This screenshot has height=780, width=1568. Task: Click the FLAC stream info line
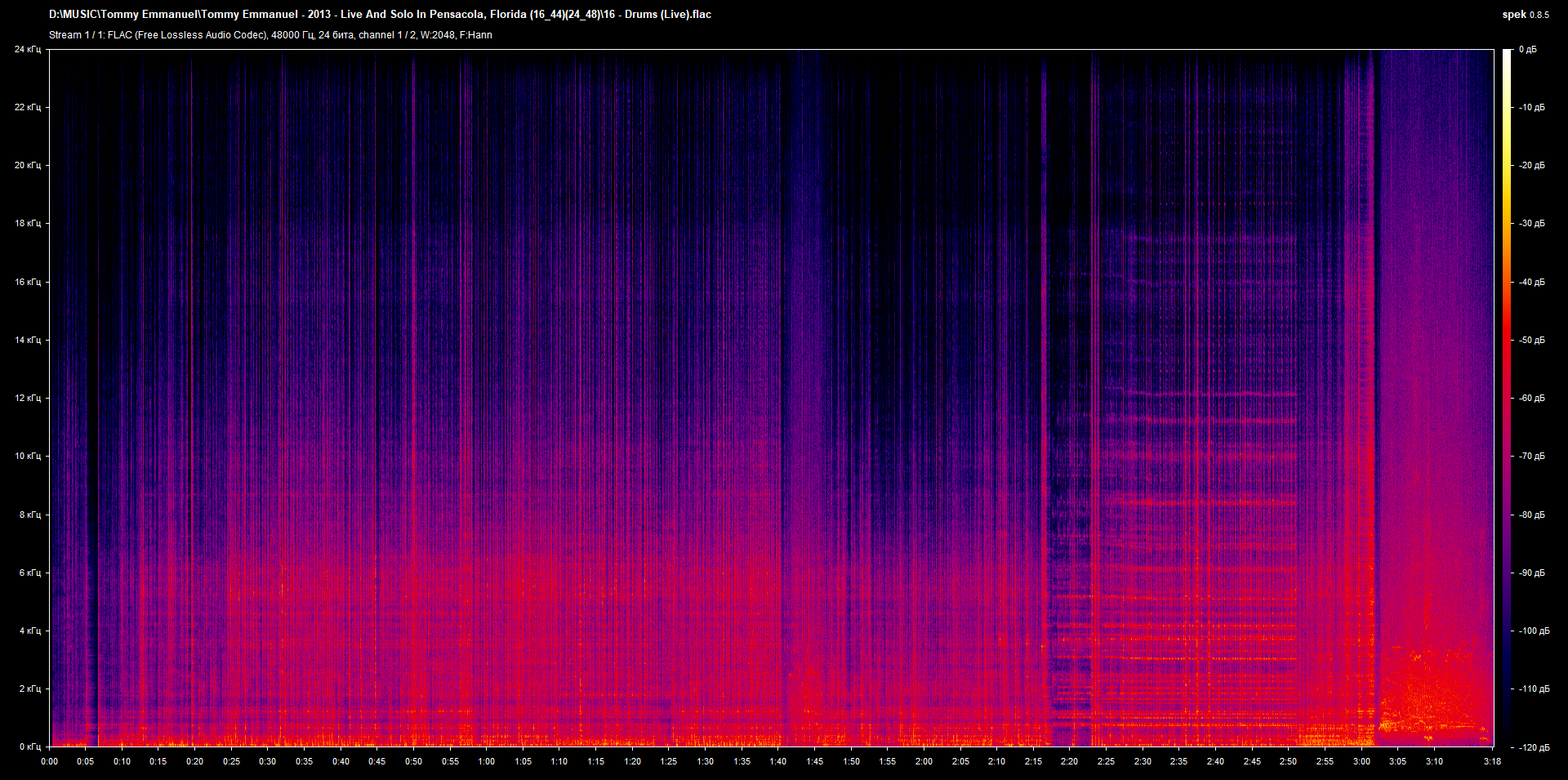pos(270,35)
